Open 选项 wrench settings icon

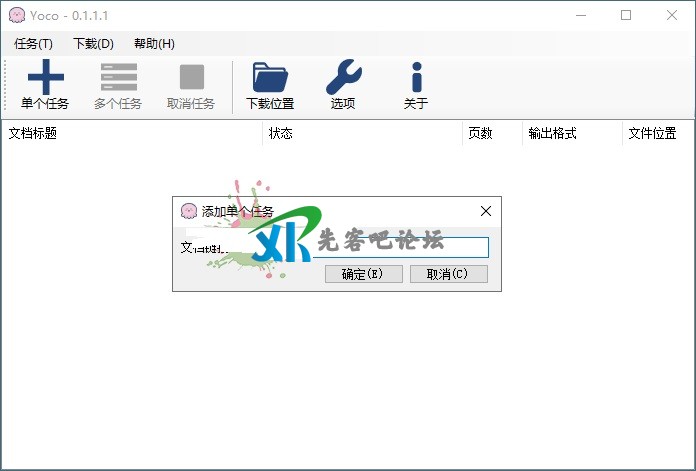pos(343,78)
